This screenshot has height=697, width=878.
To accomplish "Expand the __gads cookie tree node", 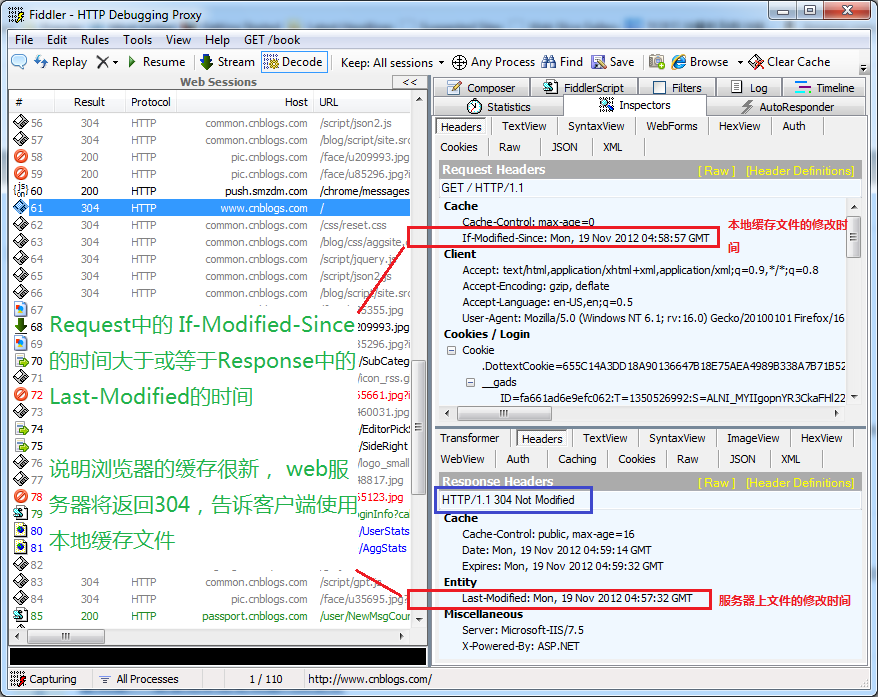I will point(471,383).
